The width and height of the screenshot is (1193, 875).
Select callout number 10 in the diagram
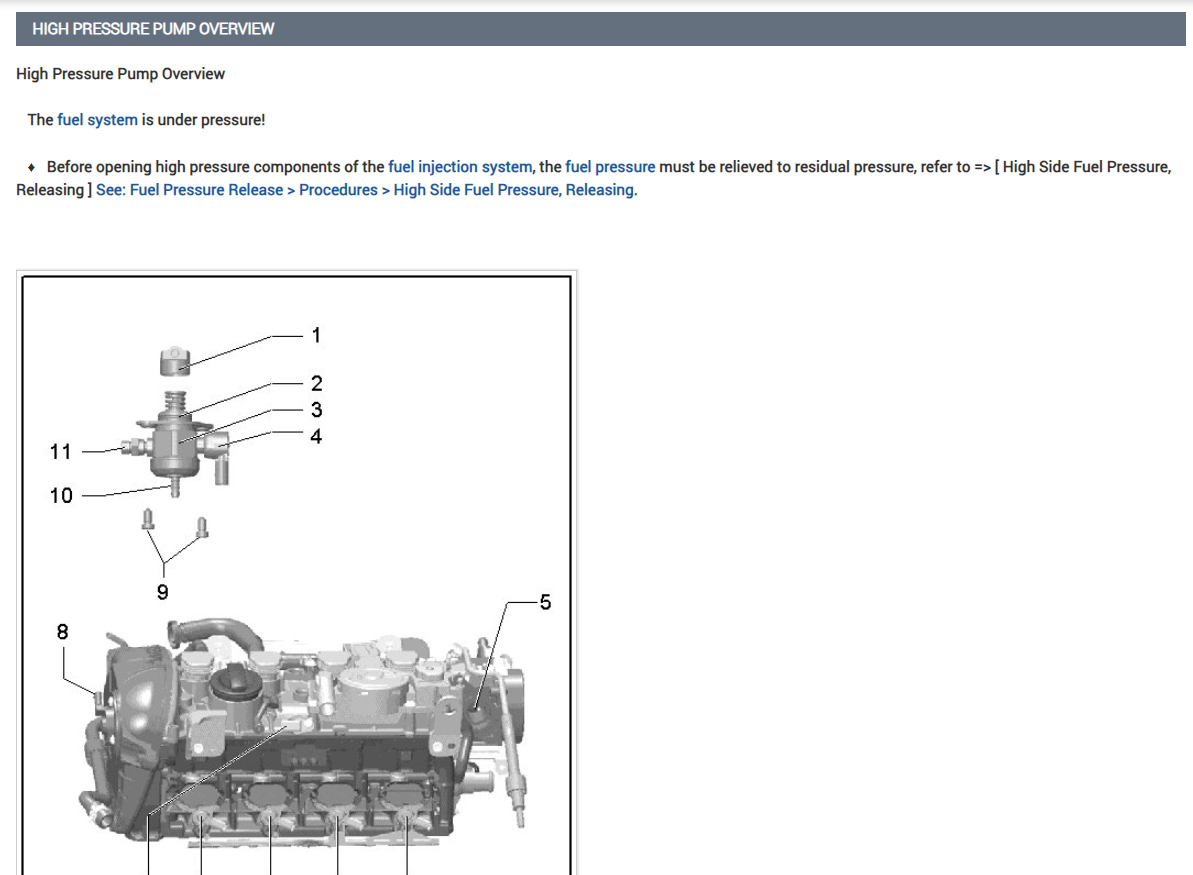coord(61,495)
